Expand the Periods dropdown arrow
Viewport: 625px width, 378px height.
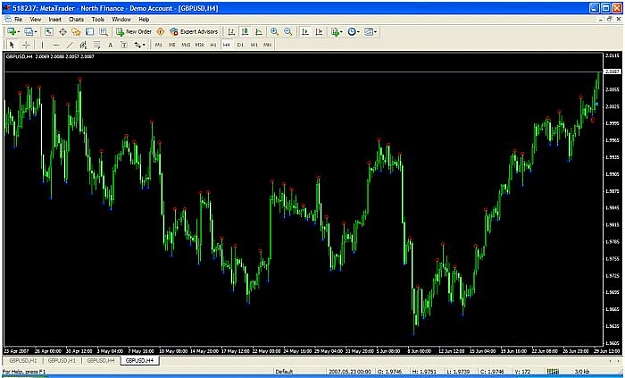pyautogui.click(x=358, y=32)
